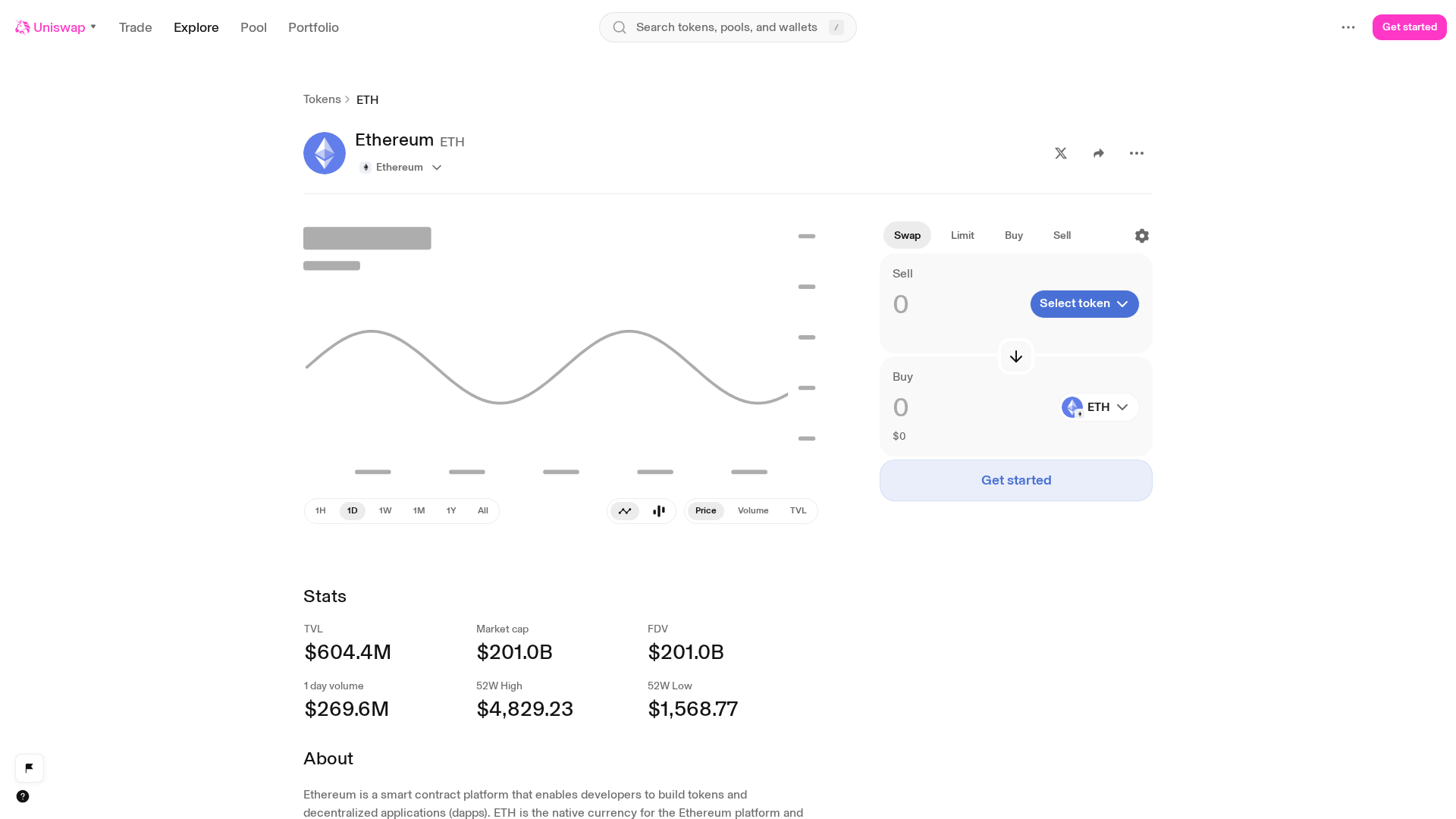Click the About heading
This screenshot has height=819, width=1456.
[328, 758]
